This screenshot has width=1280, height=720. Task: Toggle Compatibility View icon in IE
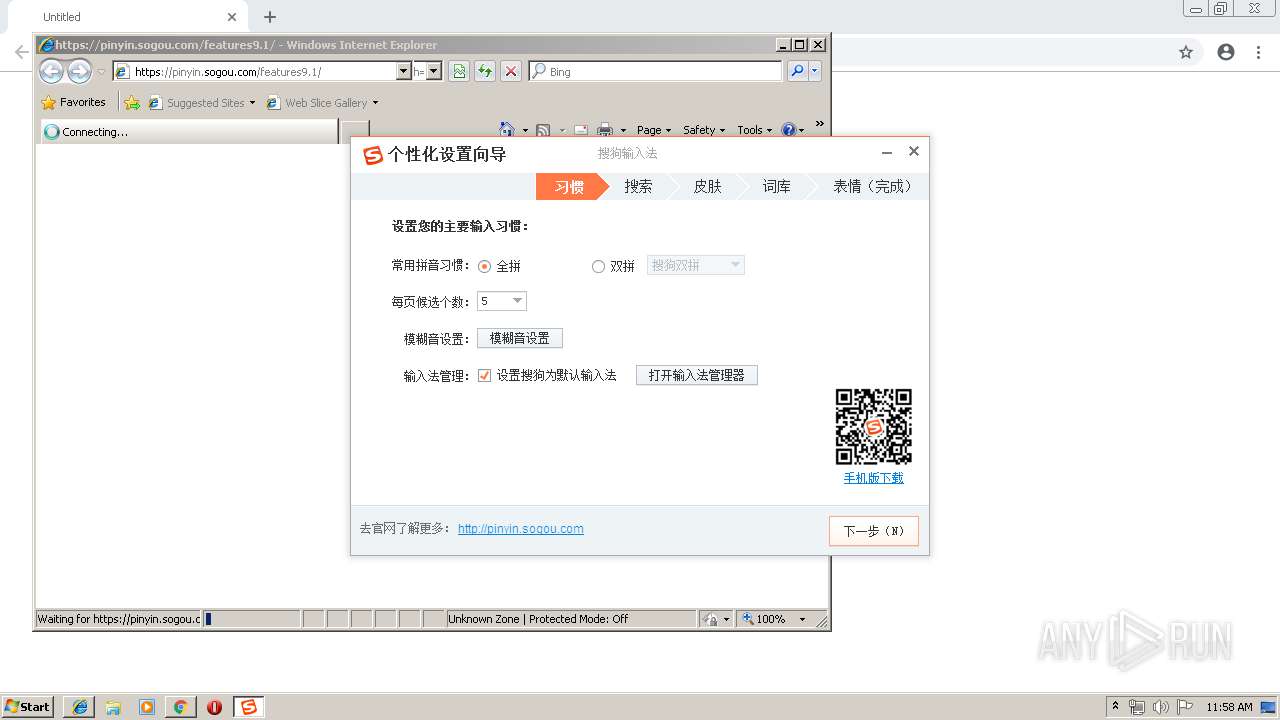click(x=459, y=71)
